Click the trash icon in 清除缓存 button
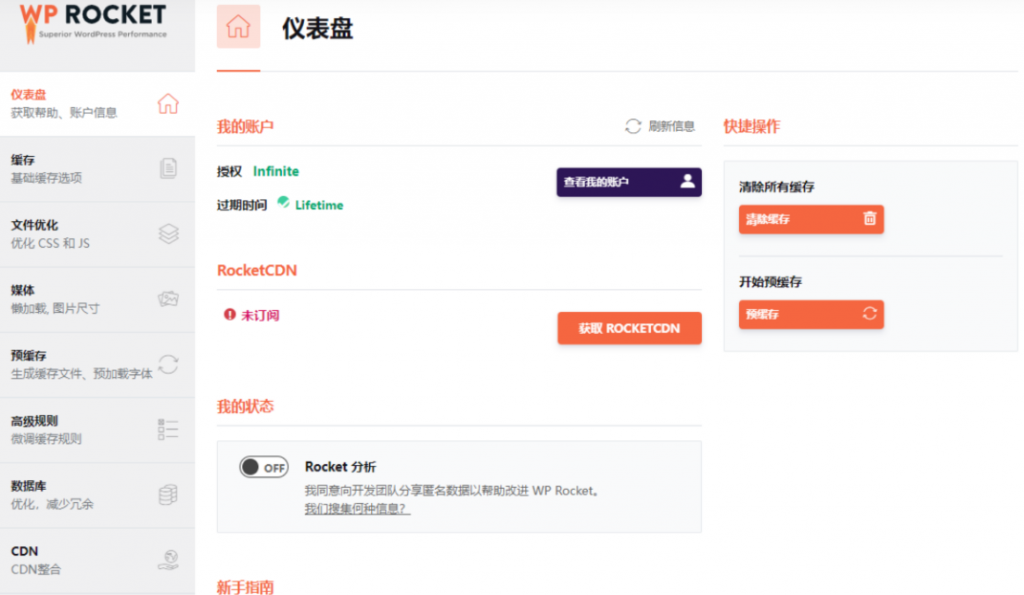 point(869,218)
